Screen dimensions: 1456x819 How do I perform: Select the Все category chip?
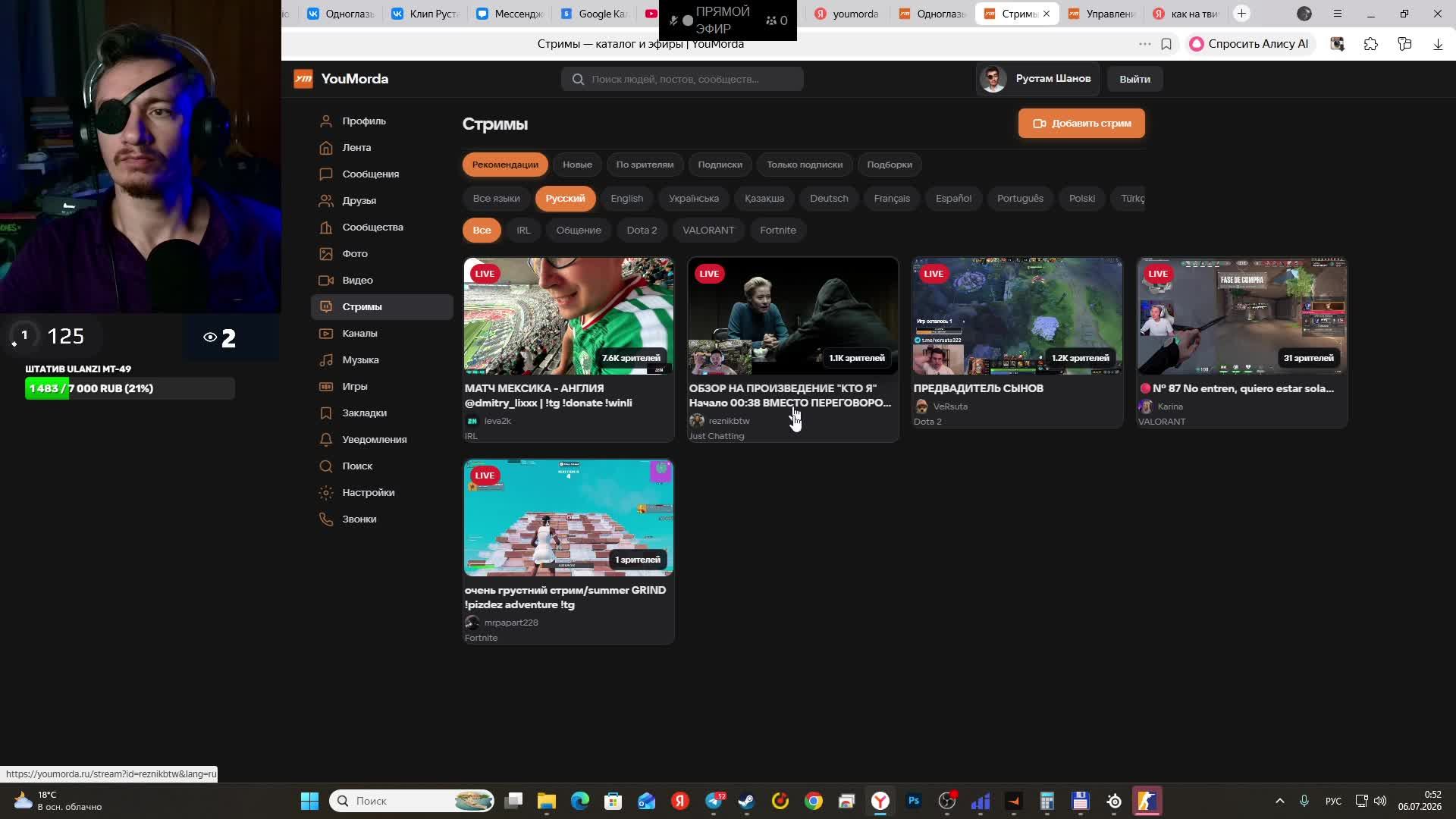(482, 231)
